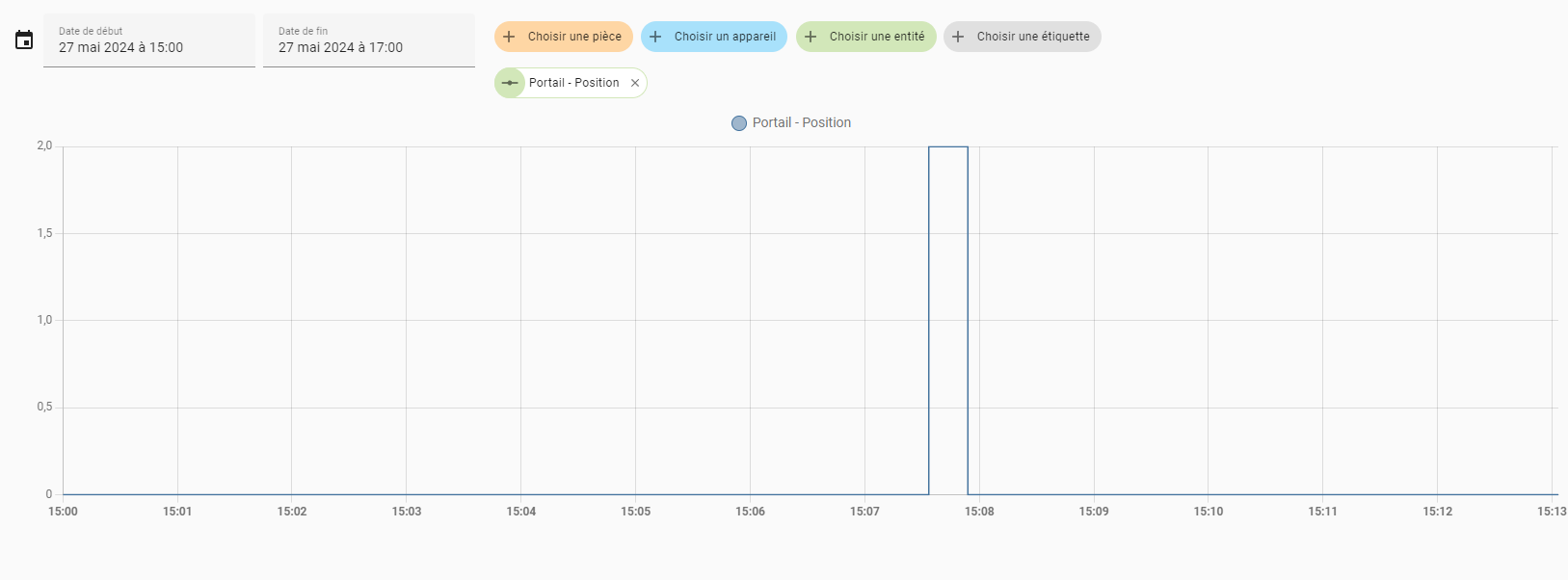Click the plus icon on Choisir une entité
The height and width of the screenshot is (580, 1568).
pos(811,37)
